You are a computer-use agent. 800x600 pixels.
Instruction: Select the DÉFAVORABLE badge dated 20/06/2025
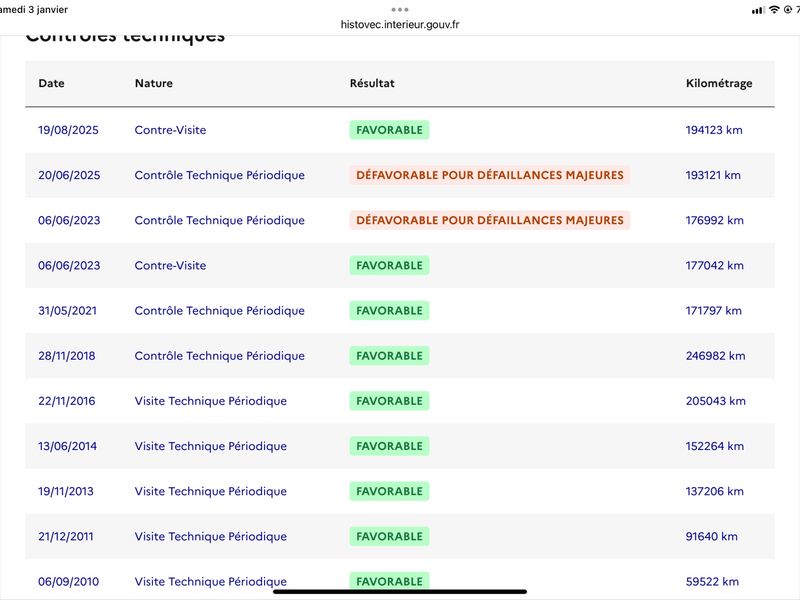[x=490, y=175]
